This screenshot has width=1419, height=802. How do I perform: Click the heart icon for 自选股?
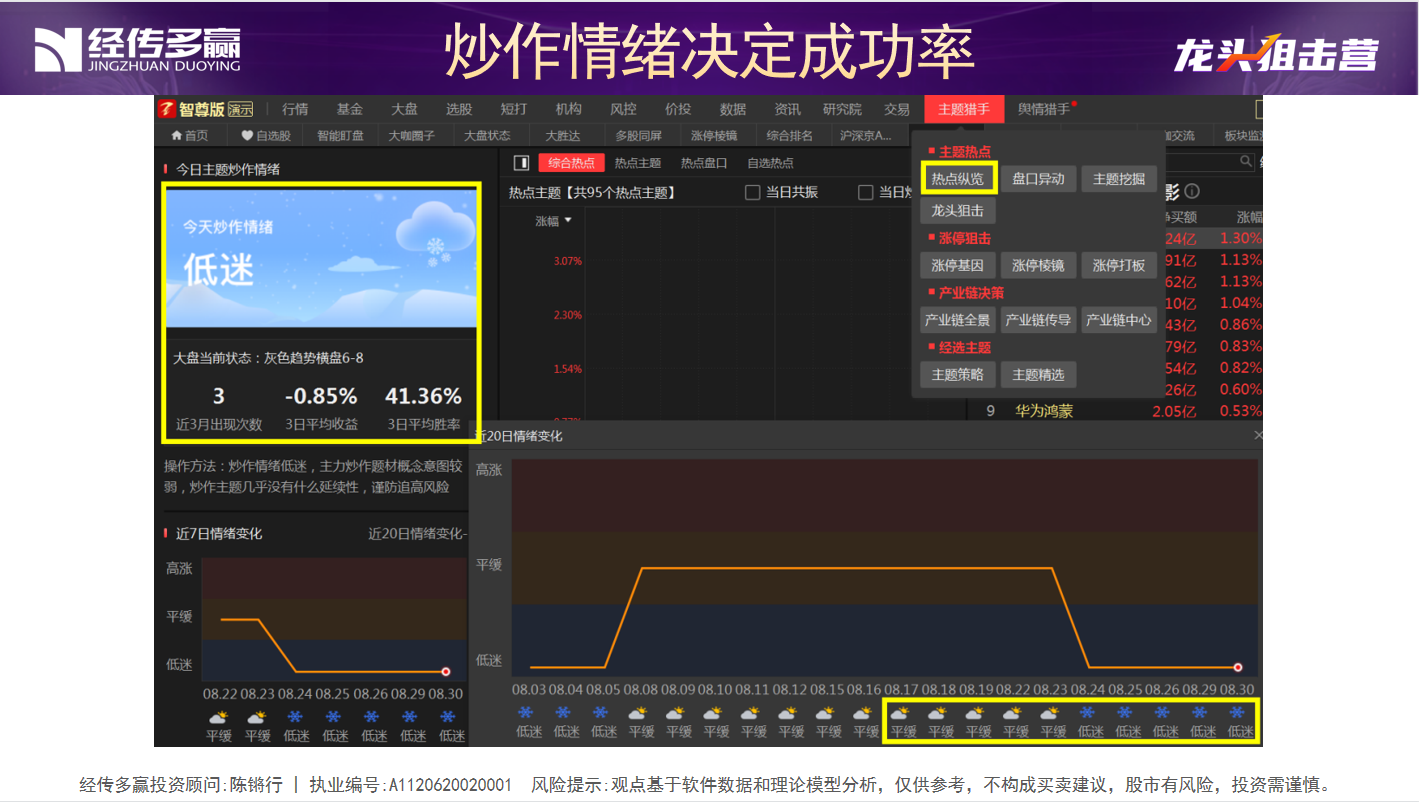pos(247,136)
